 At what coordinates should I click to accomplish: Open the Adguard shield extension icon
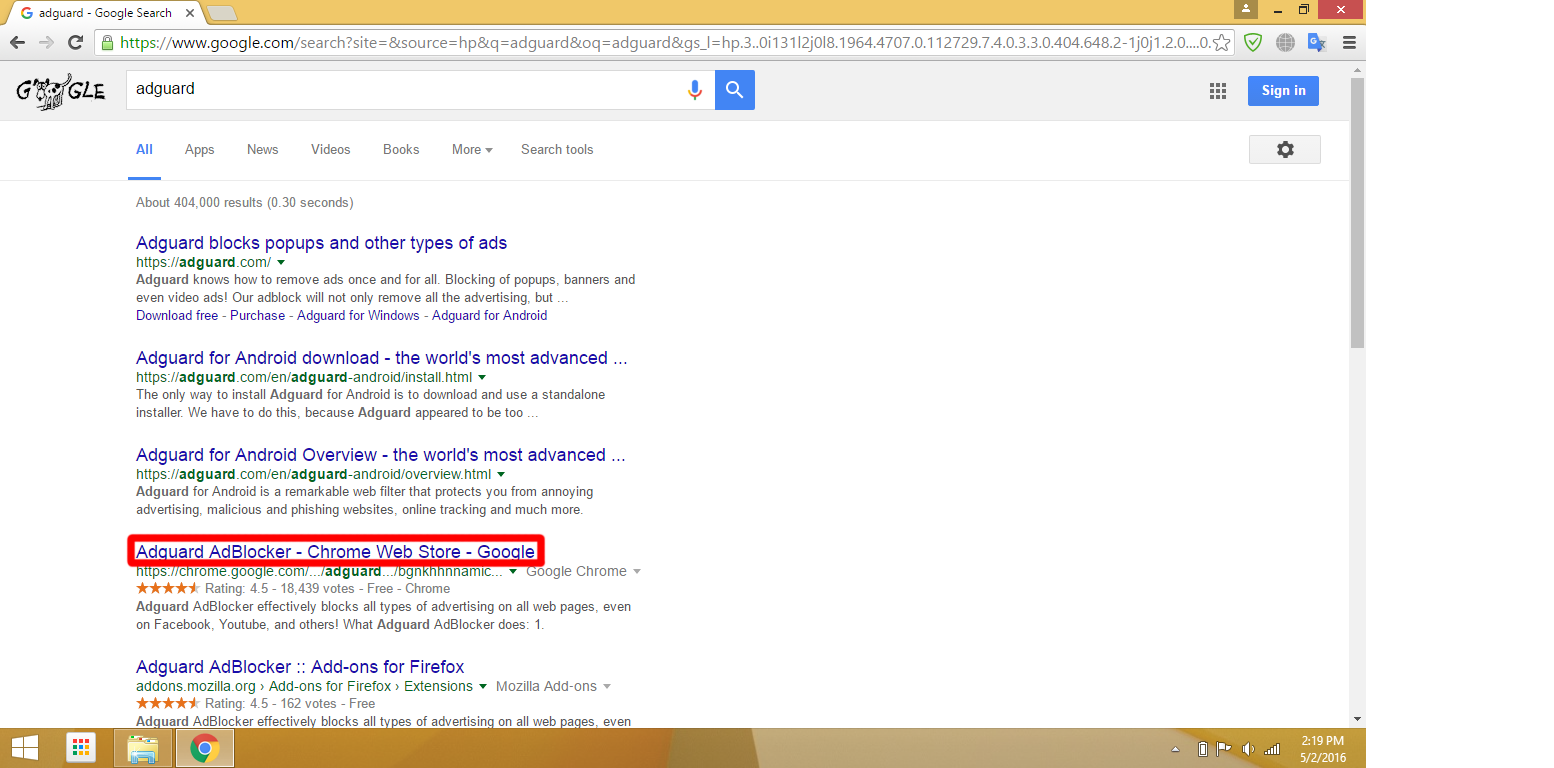coord(1253,43)
